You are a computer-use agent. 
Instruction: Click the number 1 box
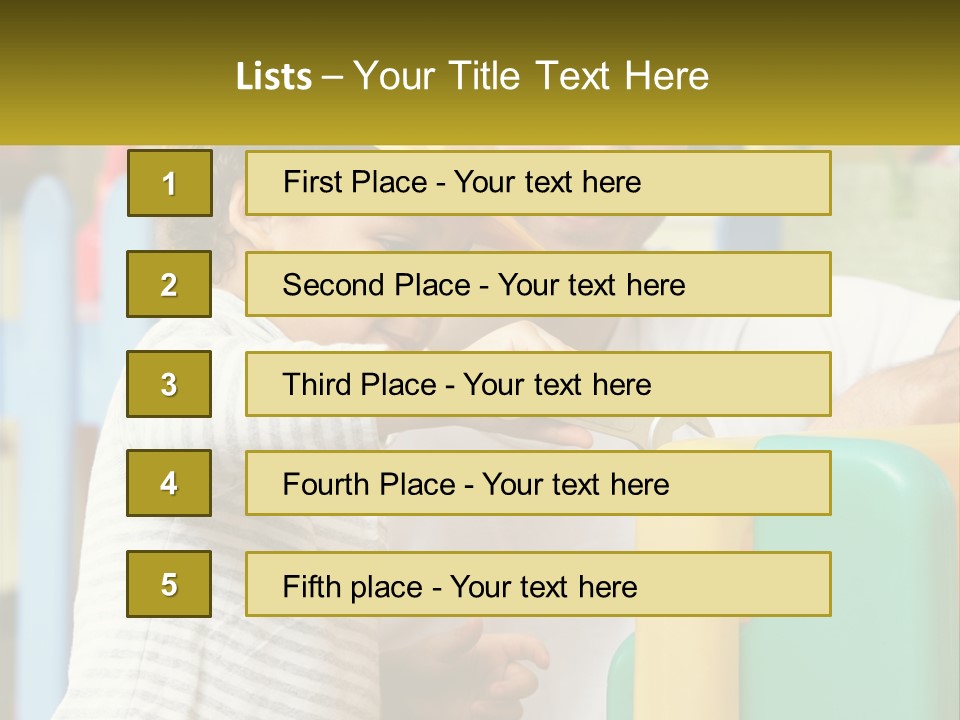169,183
